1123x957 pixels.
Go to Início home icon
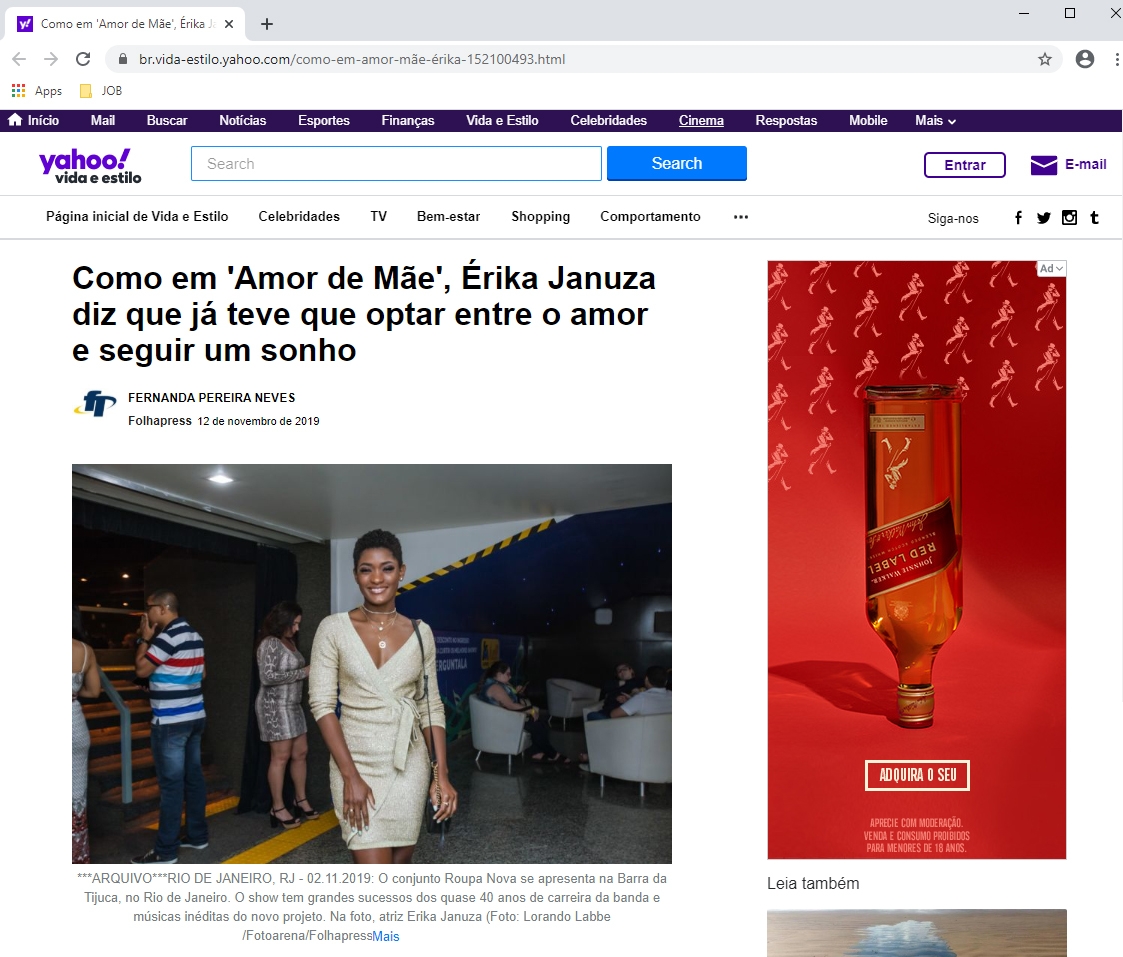pyautogui.click(x=15, y=121)
